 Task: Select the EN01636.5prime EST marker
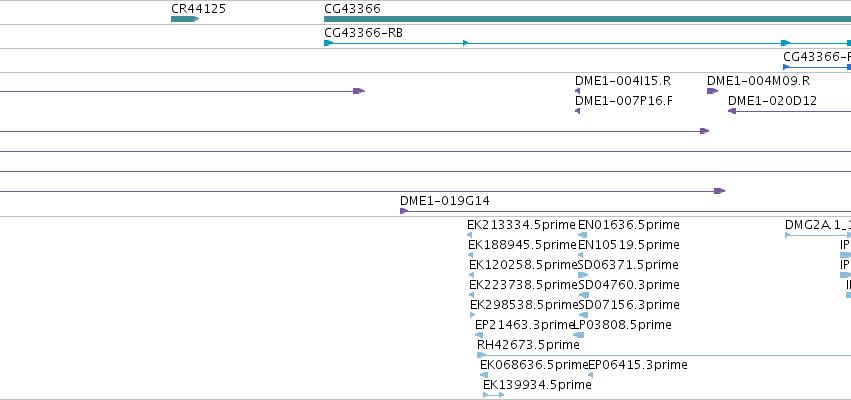582,235
